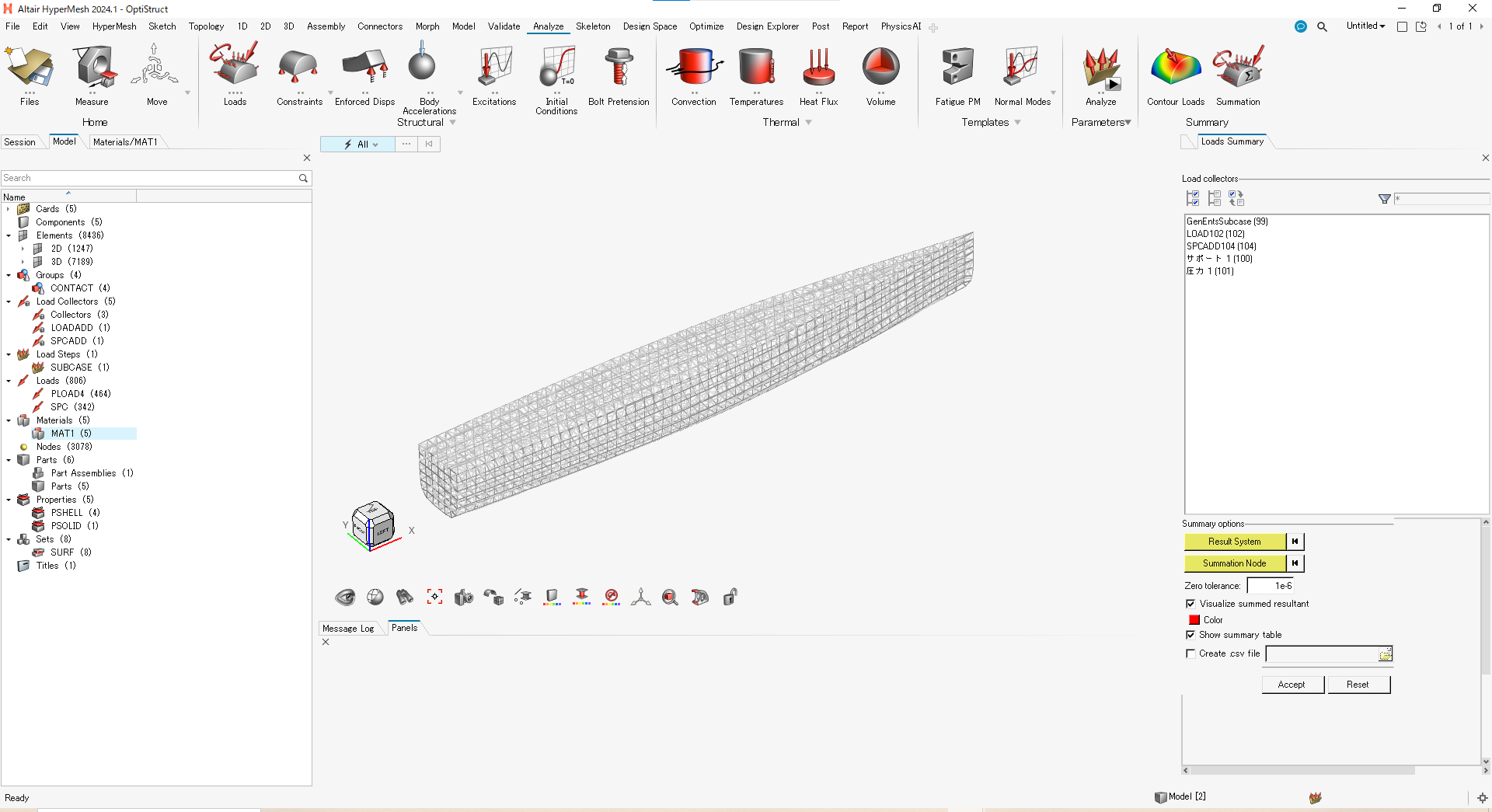Open the Normal Modes template
Screen dimensions: 1492x812
tap(1022, 66)
